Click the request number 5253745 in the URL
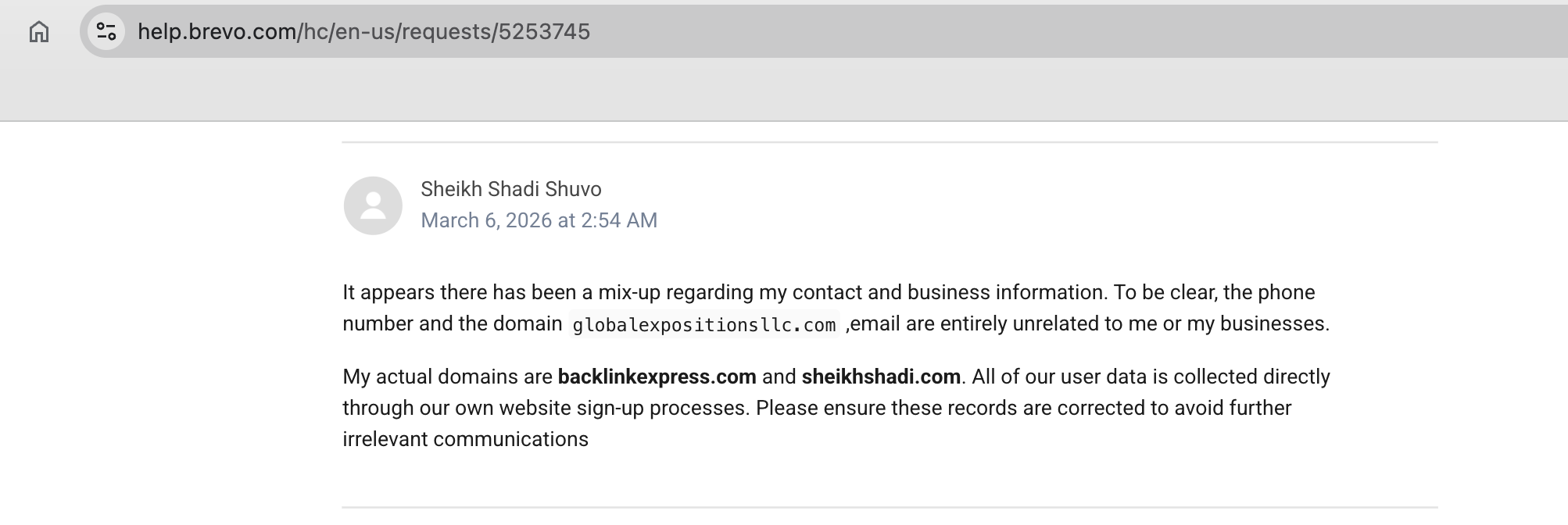This screenshot has width=1568, height=525. tap(544, 32)
